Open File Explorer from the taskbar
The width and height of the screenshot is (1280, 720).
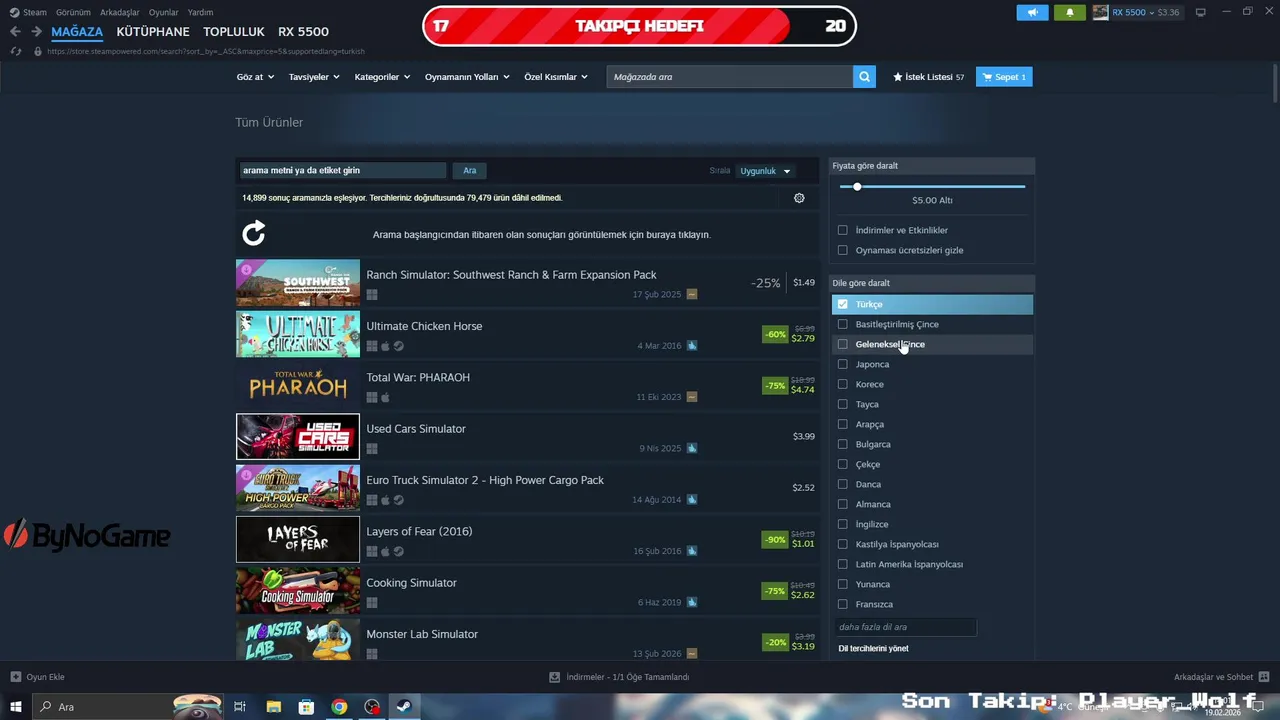273,707
